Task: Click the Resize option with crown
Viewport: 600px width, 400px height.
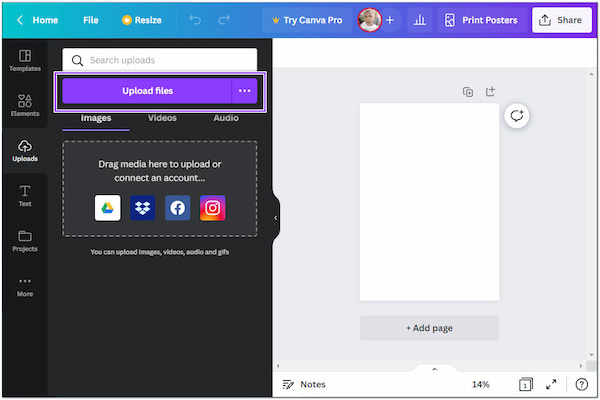Action: click(x=142, y=20)
